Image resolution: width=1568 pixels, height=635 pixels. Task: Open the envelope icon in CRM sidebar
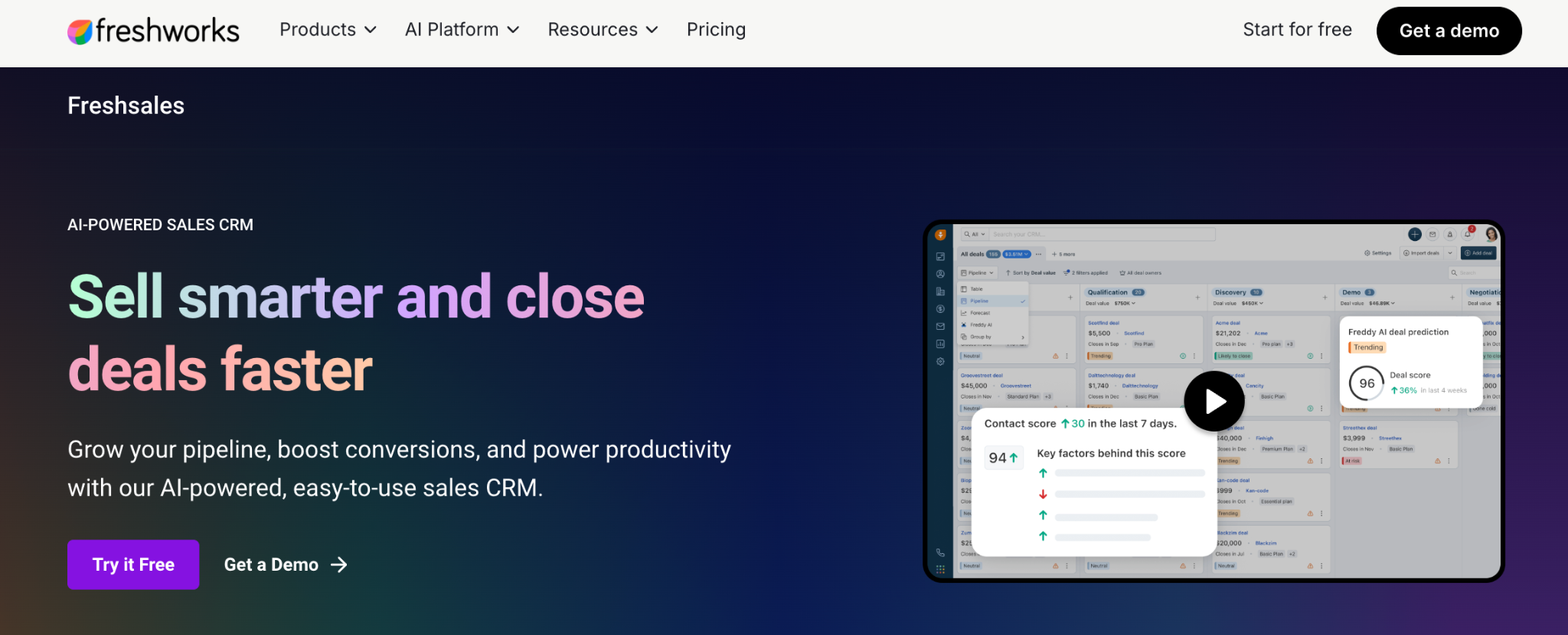point(940,327)
